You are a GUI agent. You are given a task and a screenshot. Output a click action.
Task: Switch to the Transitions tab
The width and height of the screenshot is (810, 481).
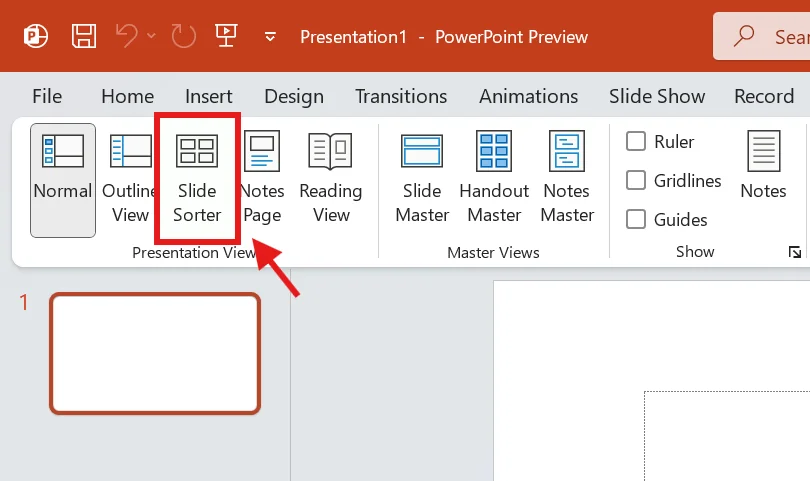tap(401, 97)
